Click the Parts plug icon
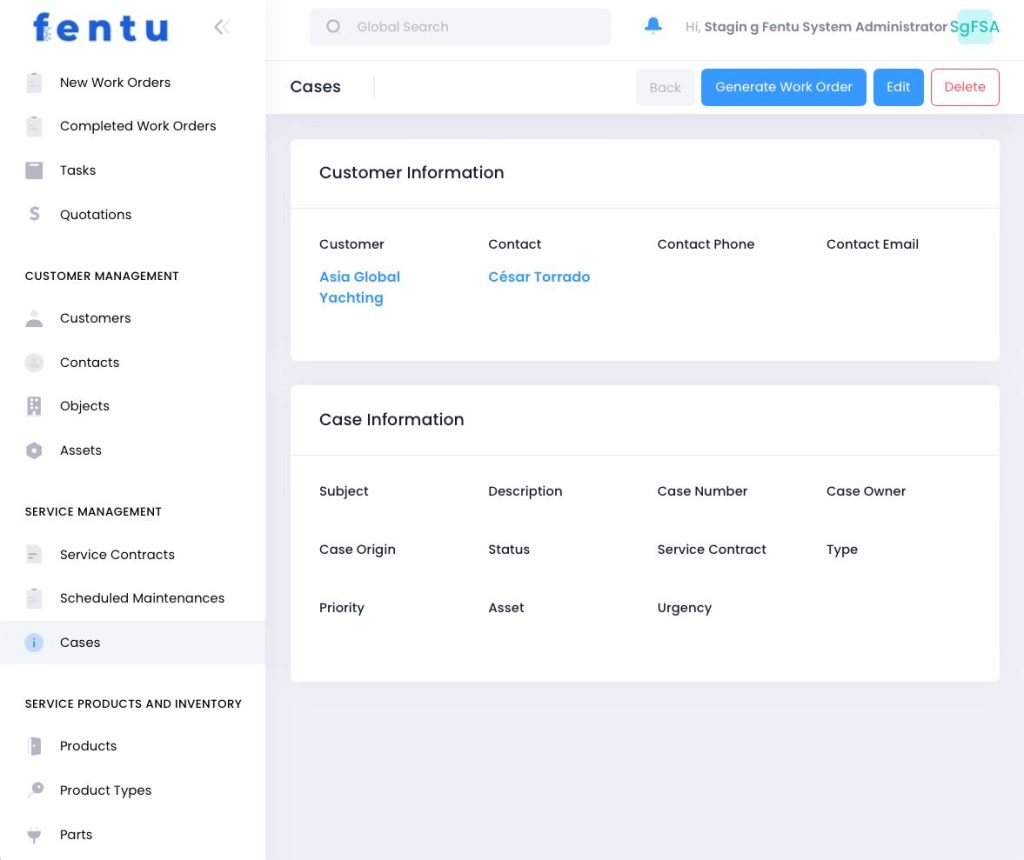The width and height of the screenshot is (1024, 860). [x=34, y=834]
